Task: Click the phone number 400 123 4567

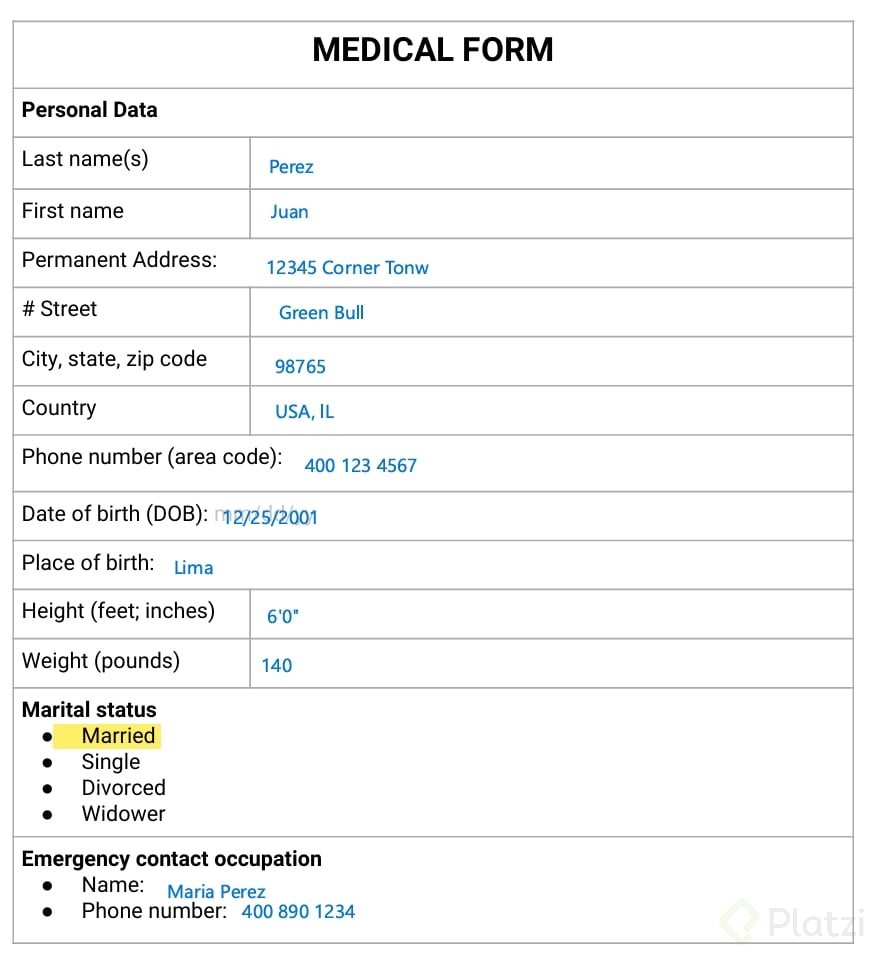Action: (360, 466)
